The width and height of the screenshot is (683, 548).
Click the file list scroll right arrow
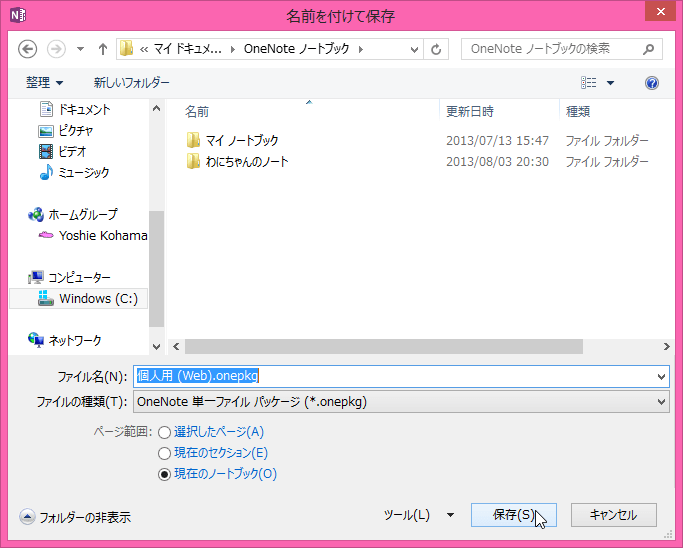tap(666, 347)
